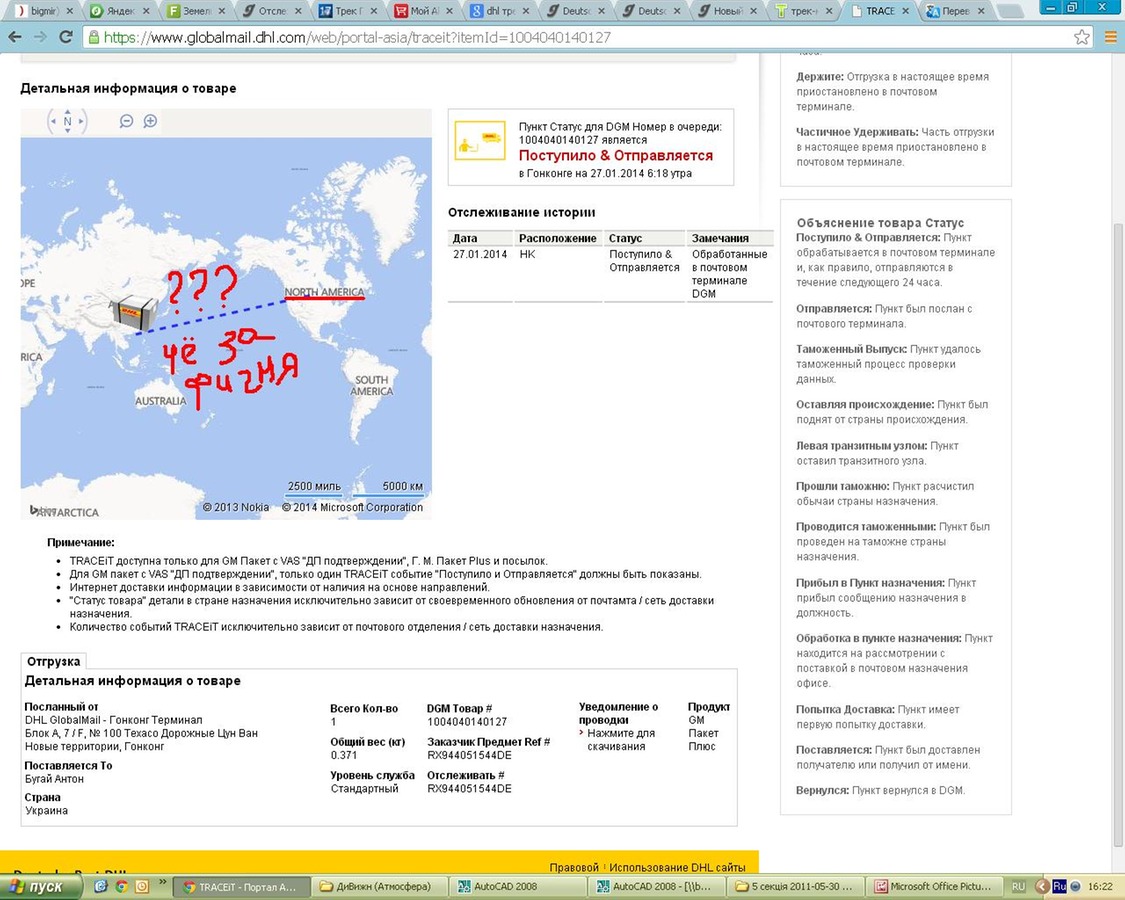Click the map compass N control
Viewport: 1125px width, 900px height.
coord(67,122)
